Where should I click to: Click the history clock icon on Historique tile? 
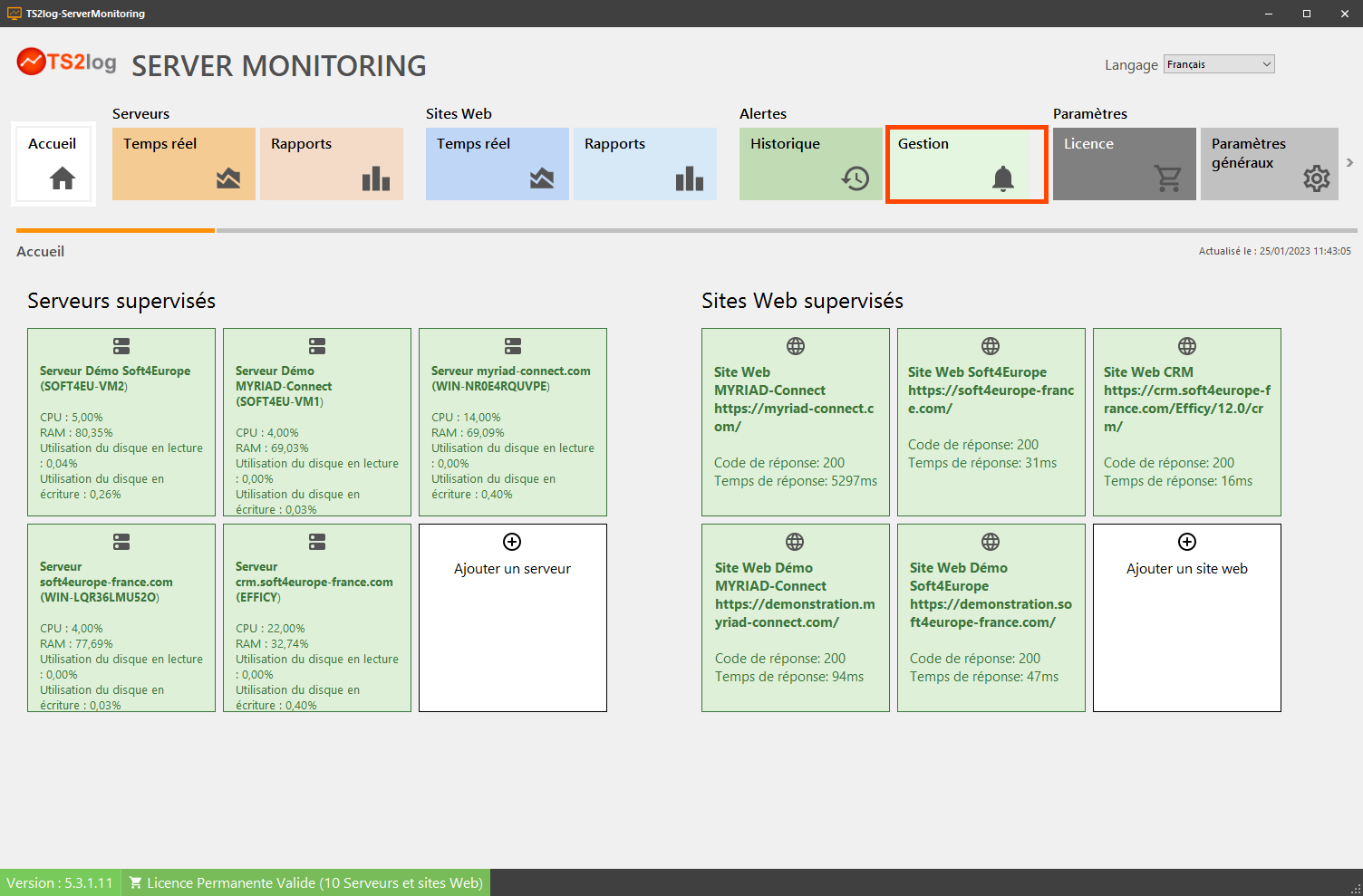point(855,178)
